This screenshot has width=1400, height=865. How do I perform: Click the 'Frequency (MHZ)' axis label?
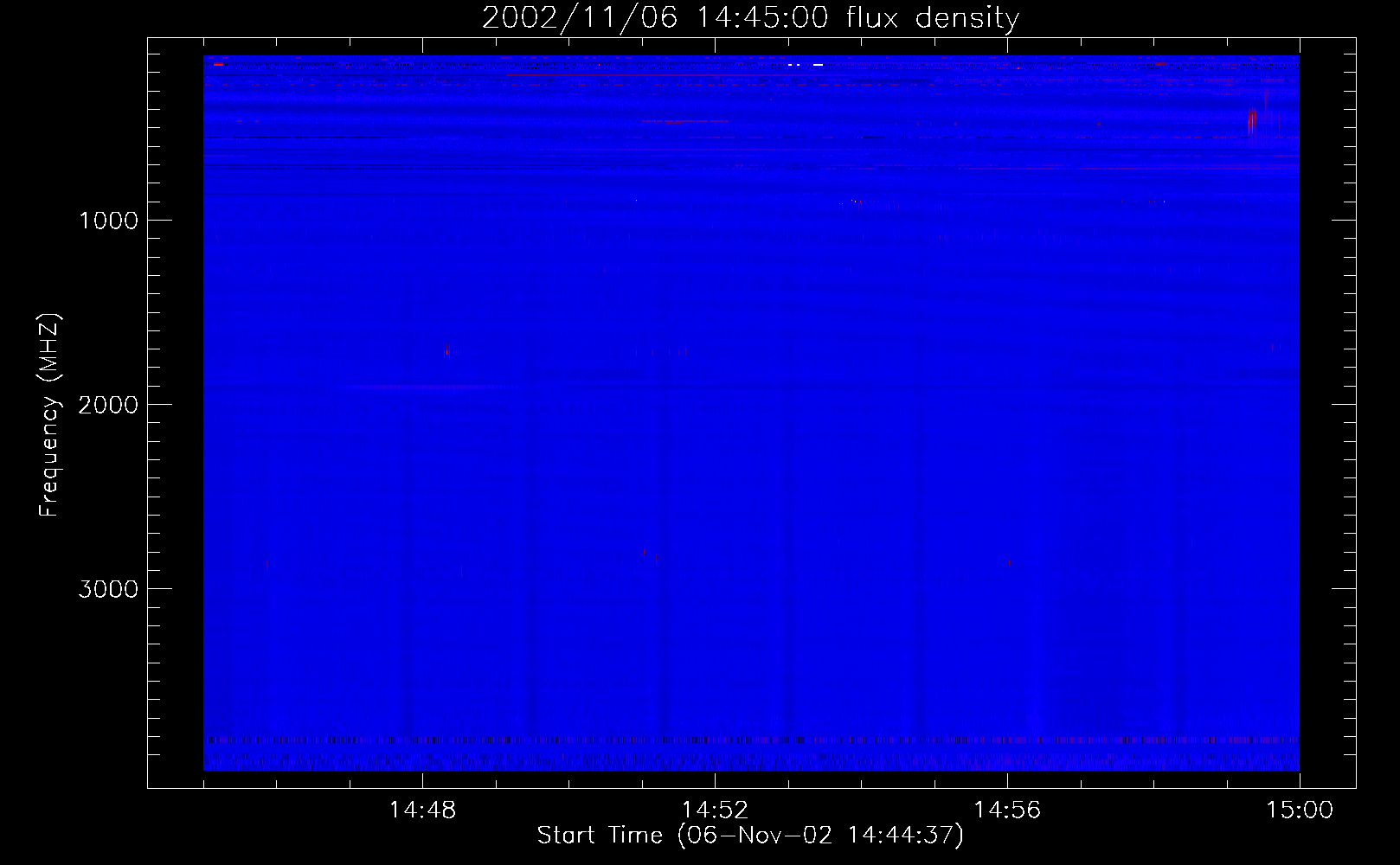[x=48, y=415]
